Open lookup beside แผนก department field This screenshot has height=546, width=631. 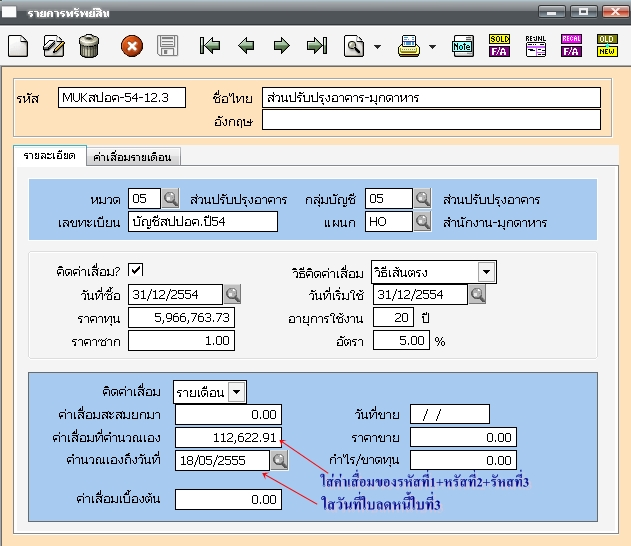pos(423,221)
